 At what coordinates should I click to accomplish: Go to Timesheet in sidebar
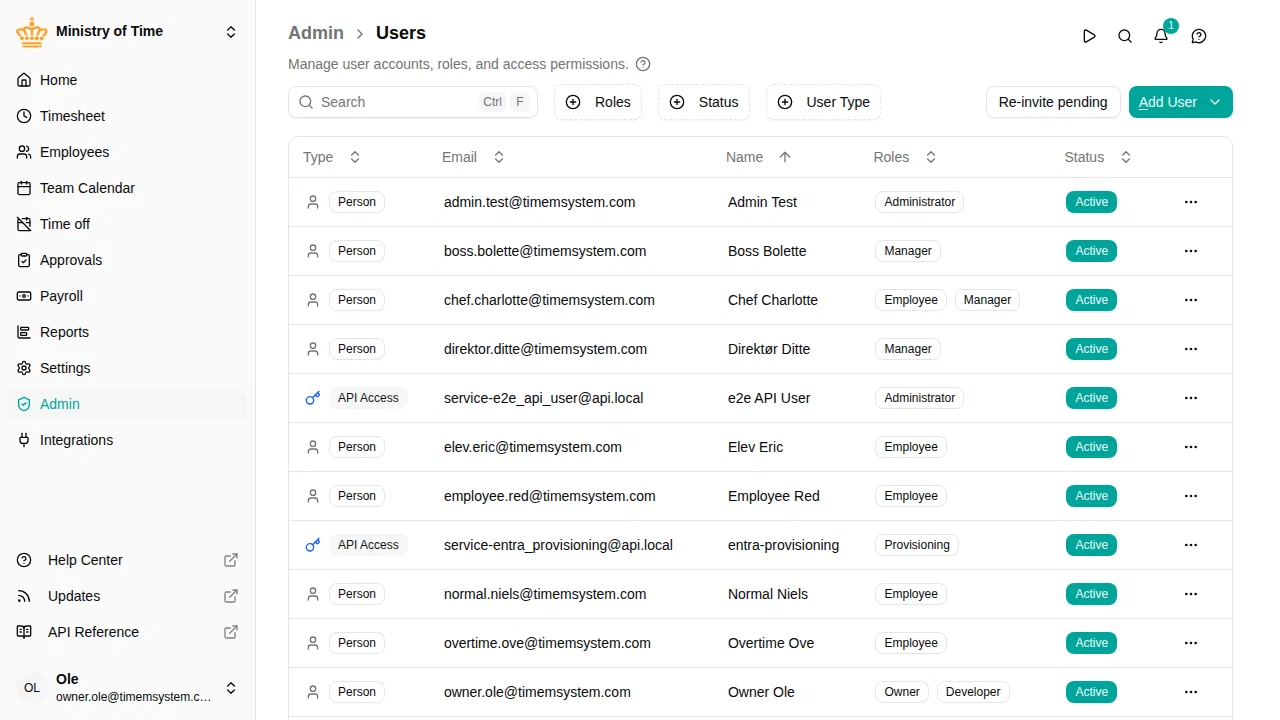[128, 116]
